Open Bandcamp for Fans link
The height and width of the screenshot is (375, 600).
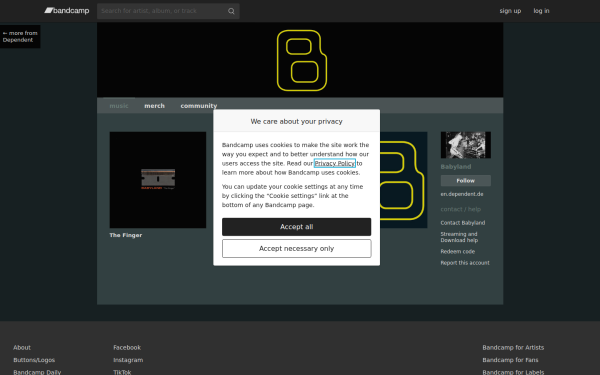point(510,360)
